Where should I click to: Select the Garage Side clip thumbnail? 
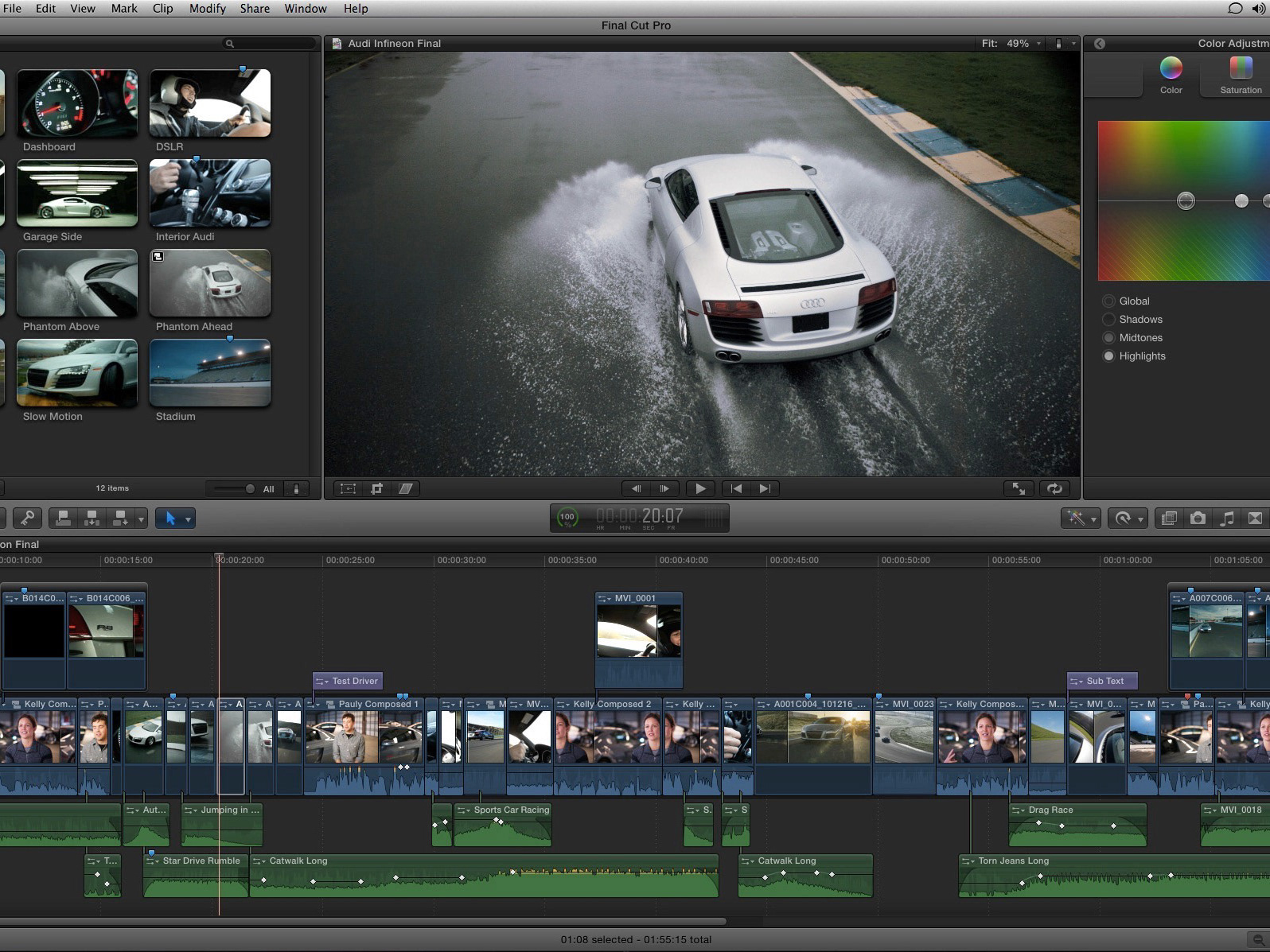[x=77, y=192]
